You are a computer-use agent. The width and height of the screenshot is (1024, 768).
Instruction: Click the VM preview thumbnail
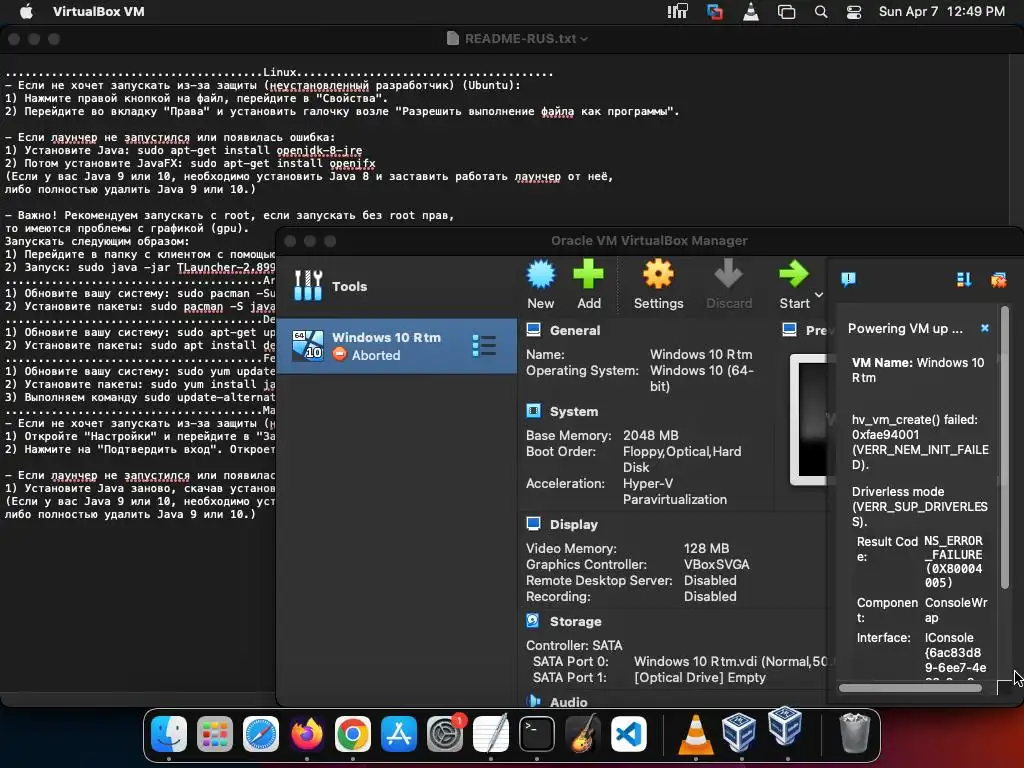tap(808, 420)
